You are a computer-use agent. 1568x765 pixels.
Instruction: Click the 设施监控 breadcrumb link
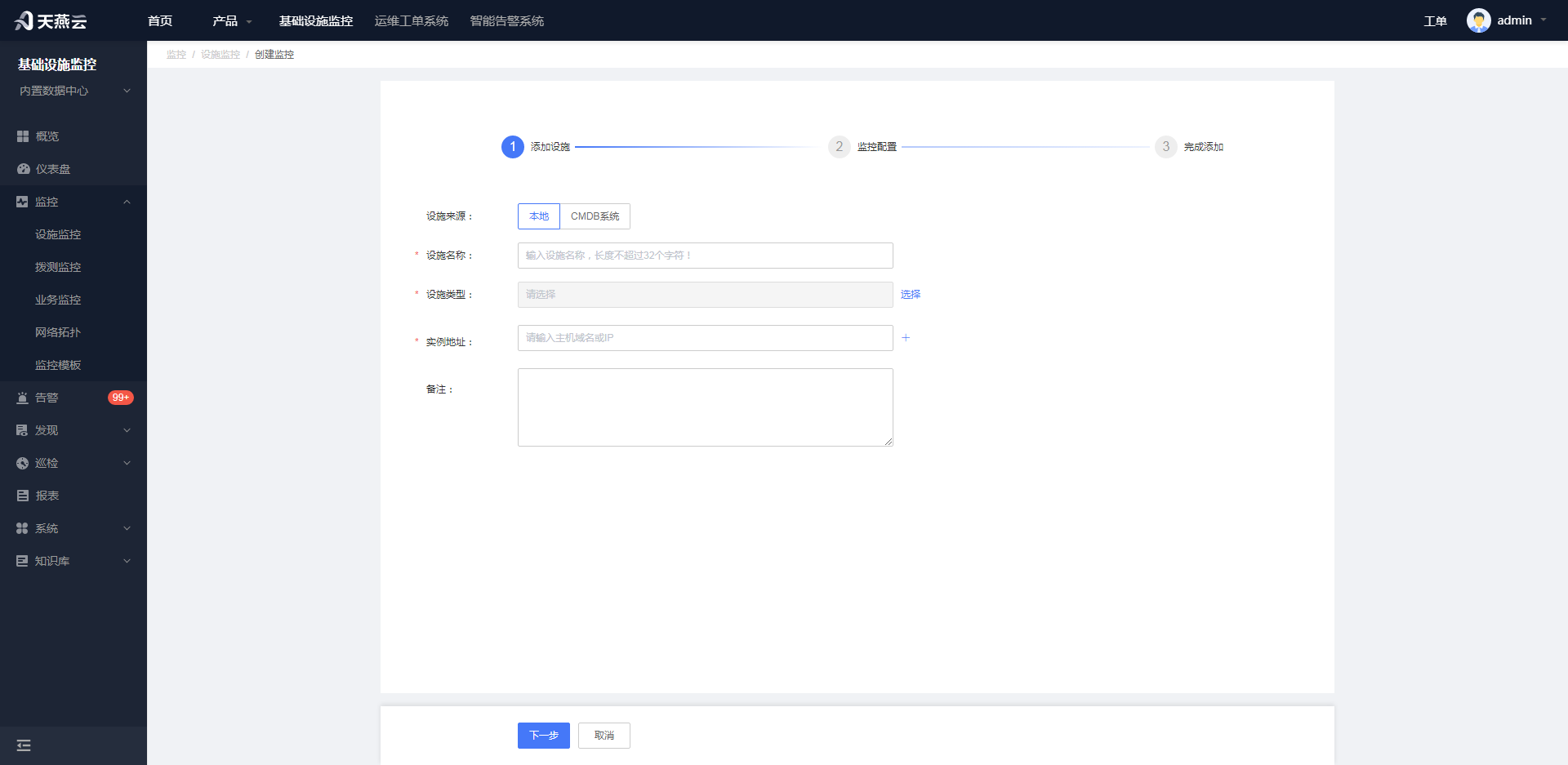220,55
